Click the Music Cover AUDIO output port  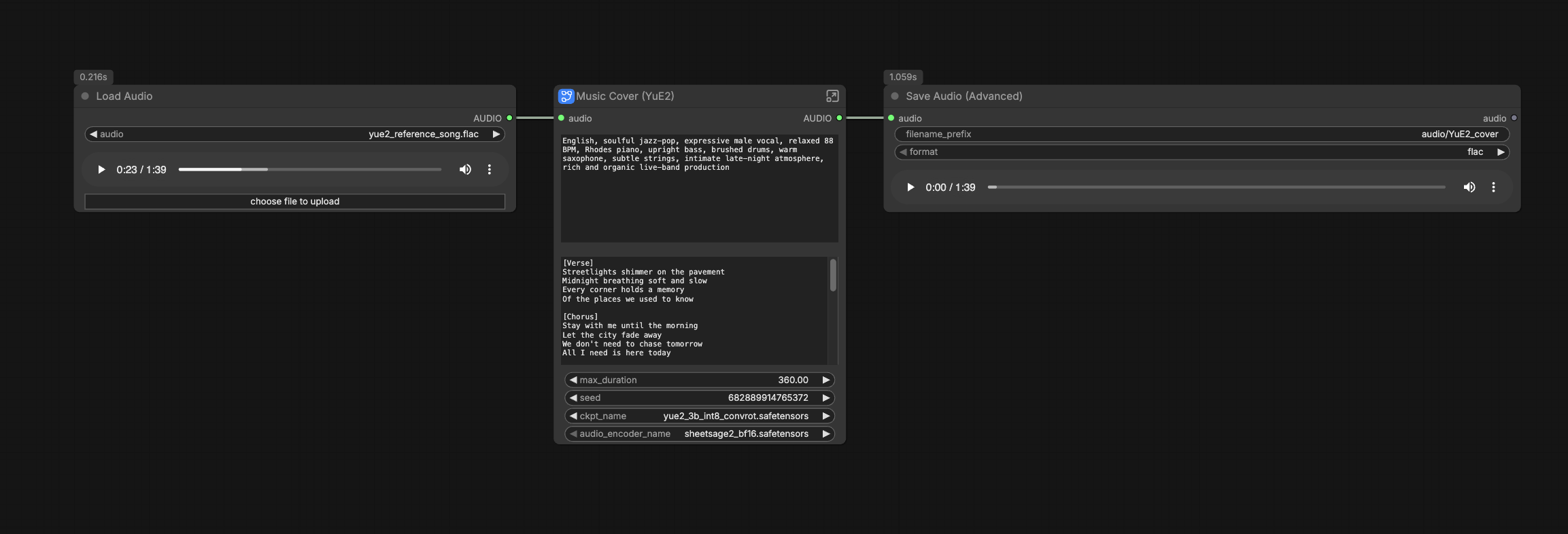point(839,118)
